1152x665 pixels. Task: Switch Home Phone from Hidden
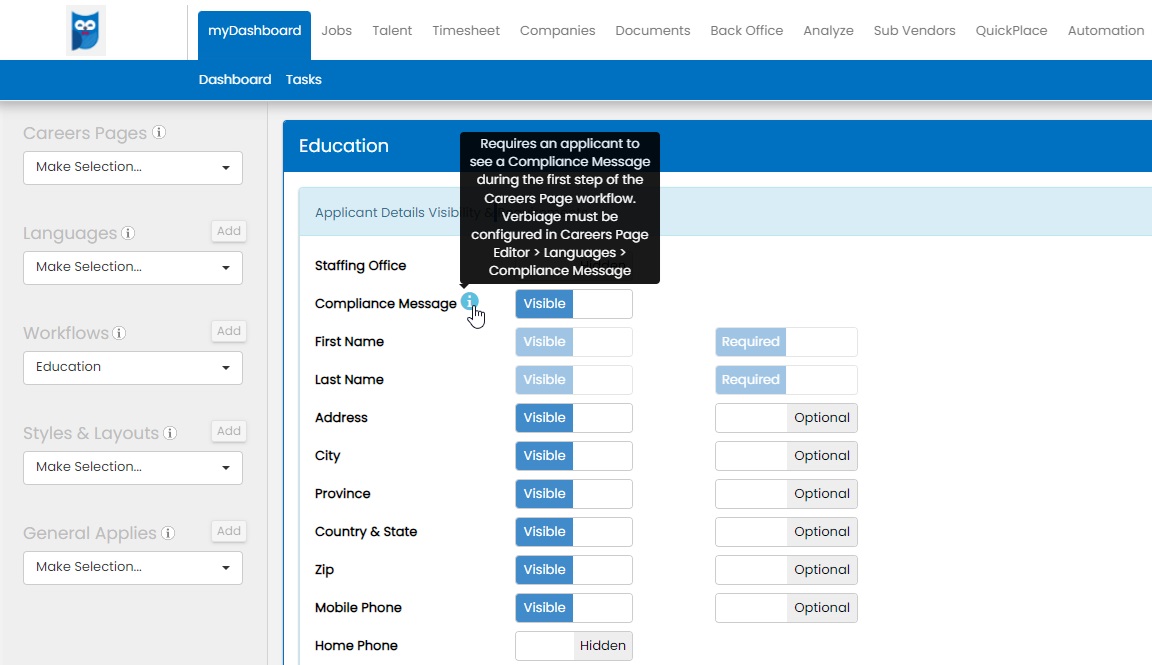(573, 646)
